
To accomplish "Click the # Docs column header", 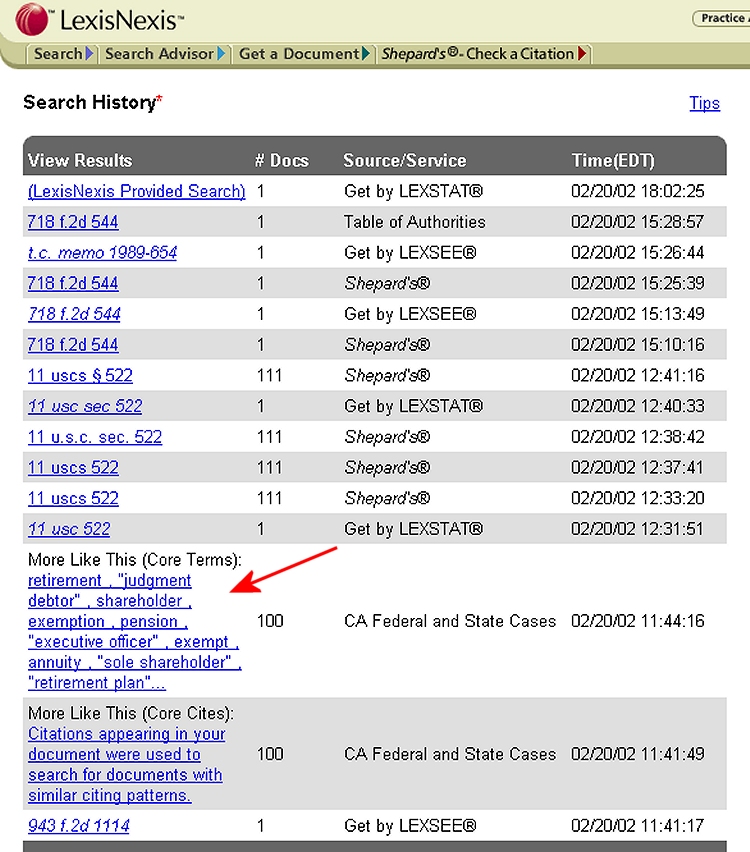I will (x=282, y=160).
